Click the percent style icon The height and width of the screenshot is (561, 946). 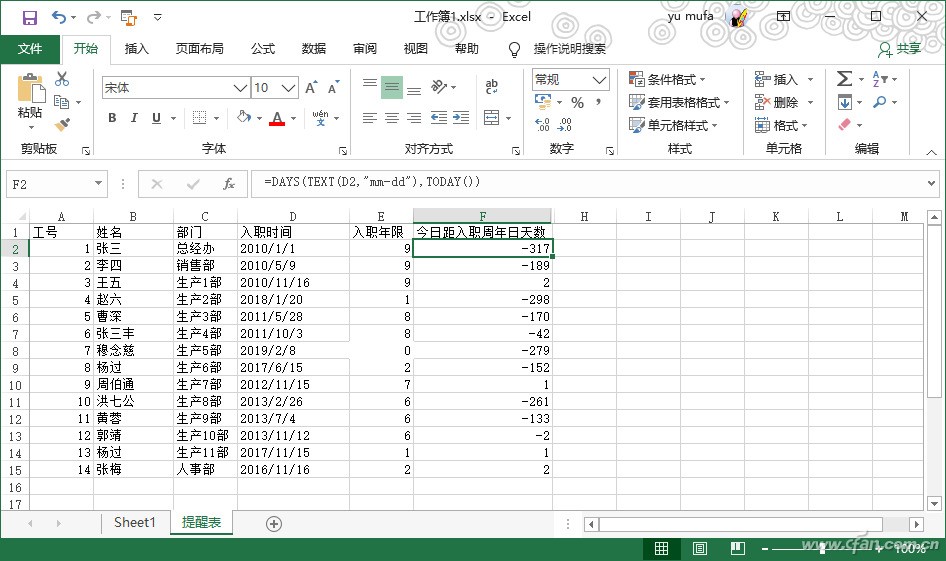tap(577, 103)
